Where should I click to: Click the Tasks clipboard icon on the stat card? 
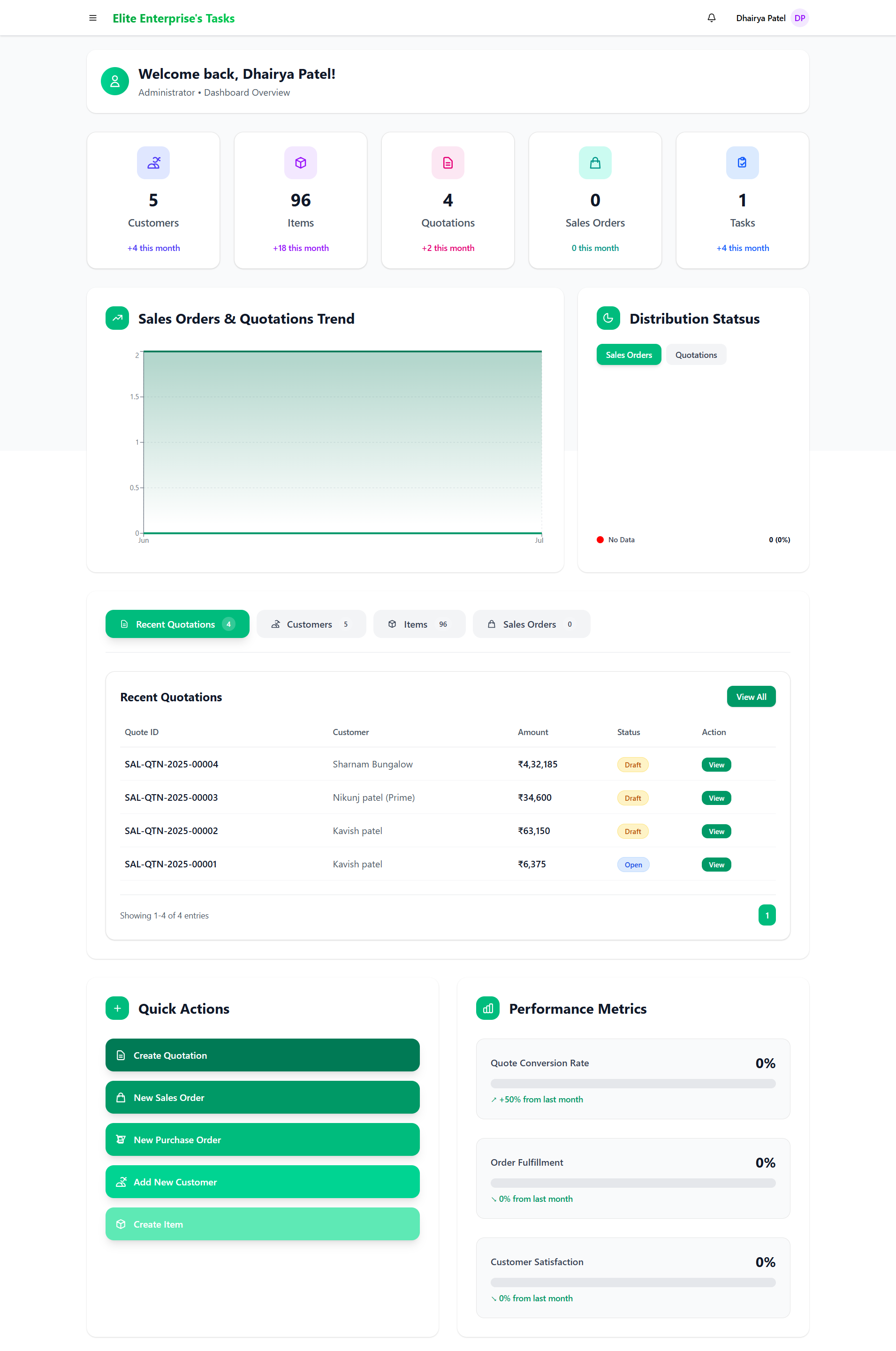(742, 163)
